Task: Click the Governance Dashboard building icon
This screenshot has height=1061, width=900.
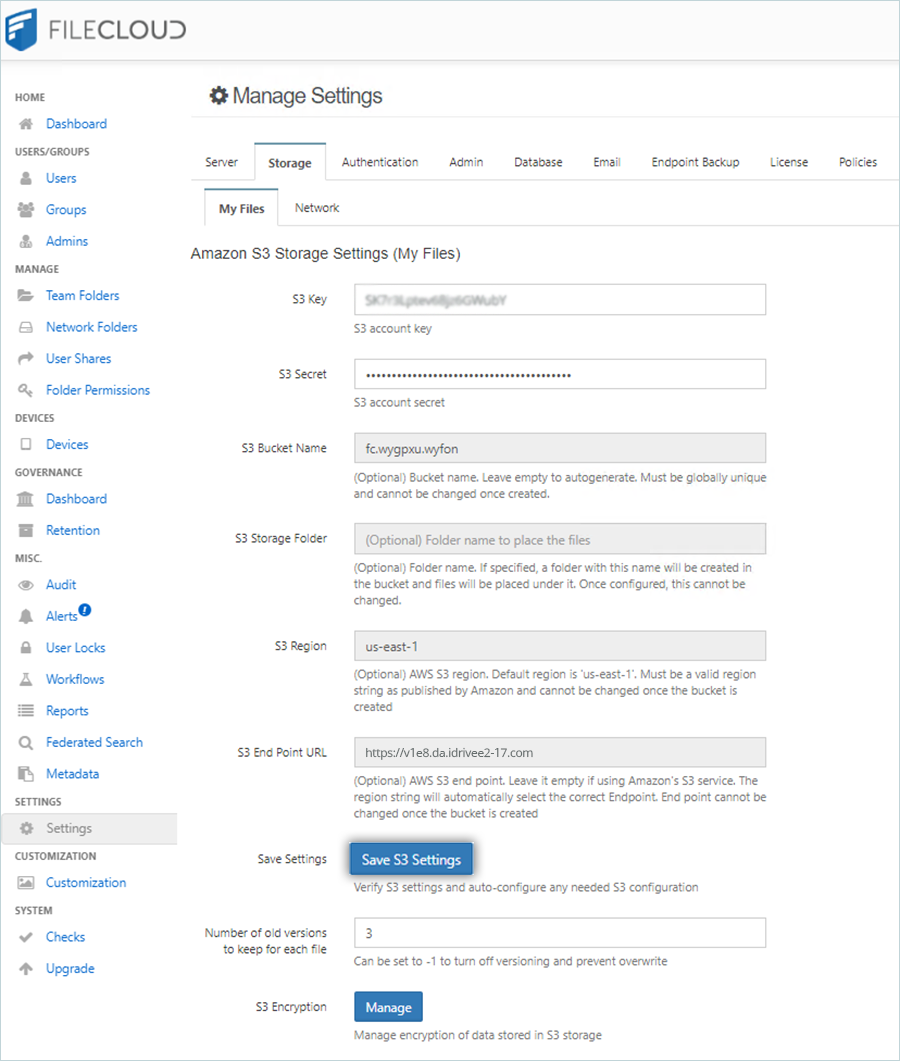Action: coord(26,499)
